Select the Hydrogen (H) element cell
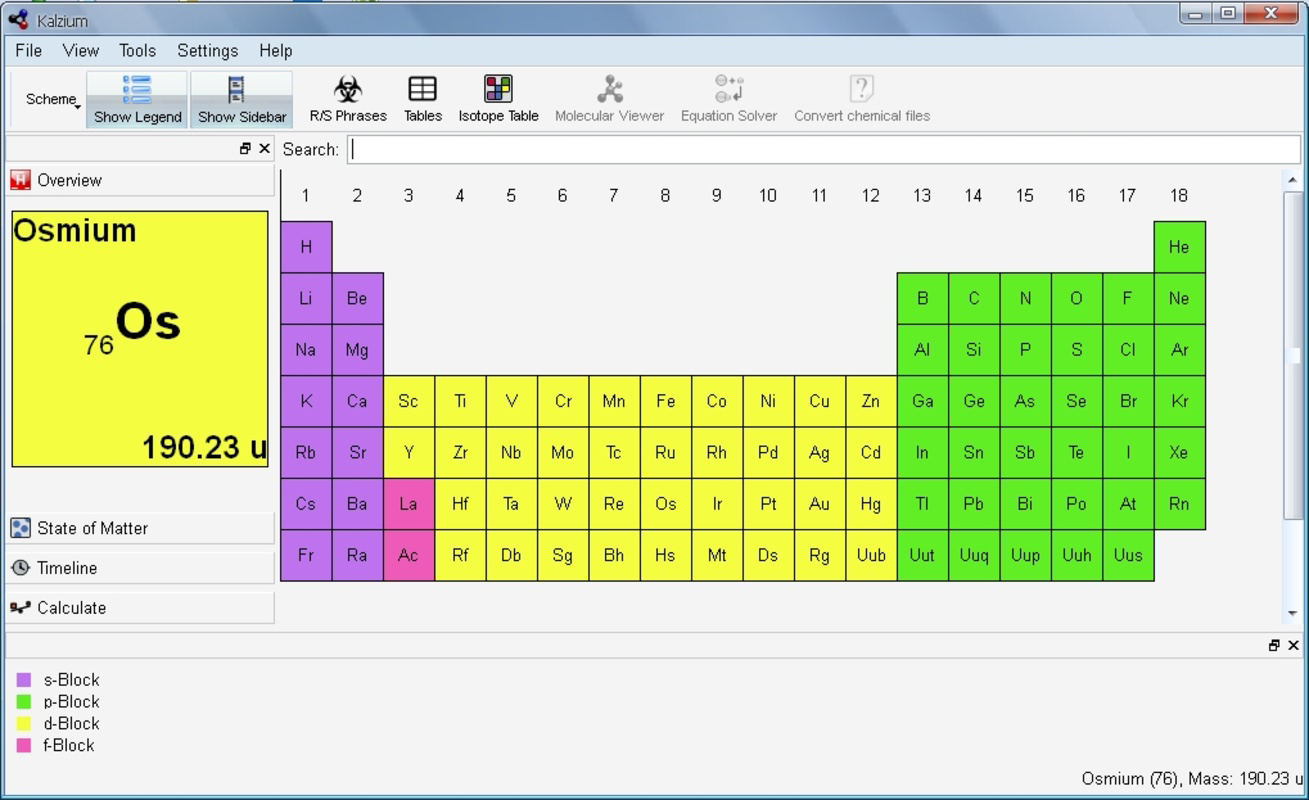The image size is (1309, 800). pyautogui.click(x=306, y=247)
